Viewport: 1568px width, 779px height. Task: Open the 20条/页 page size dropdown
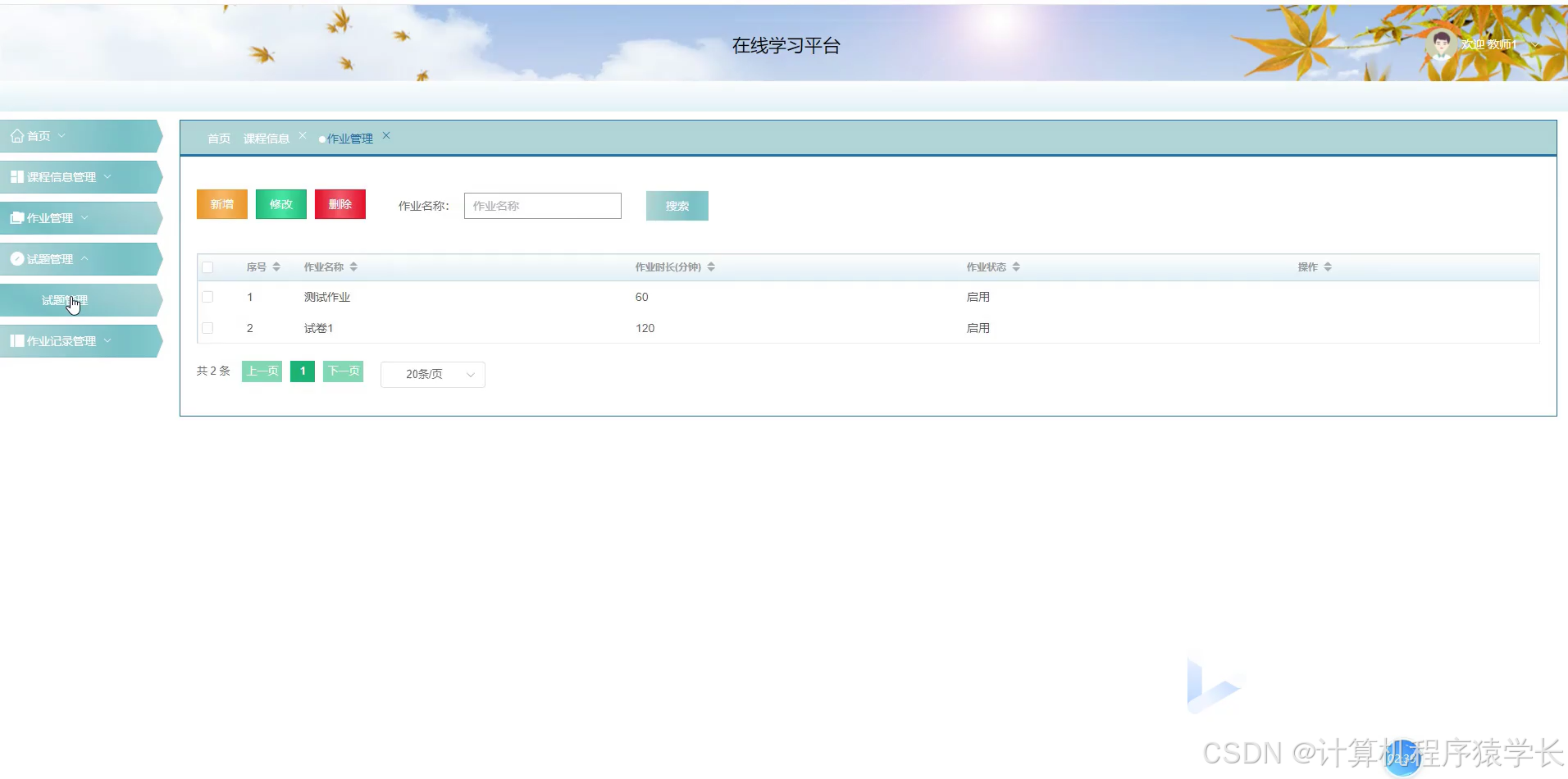tap(432, 374)
